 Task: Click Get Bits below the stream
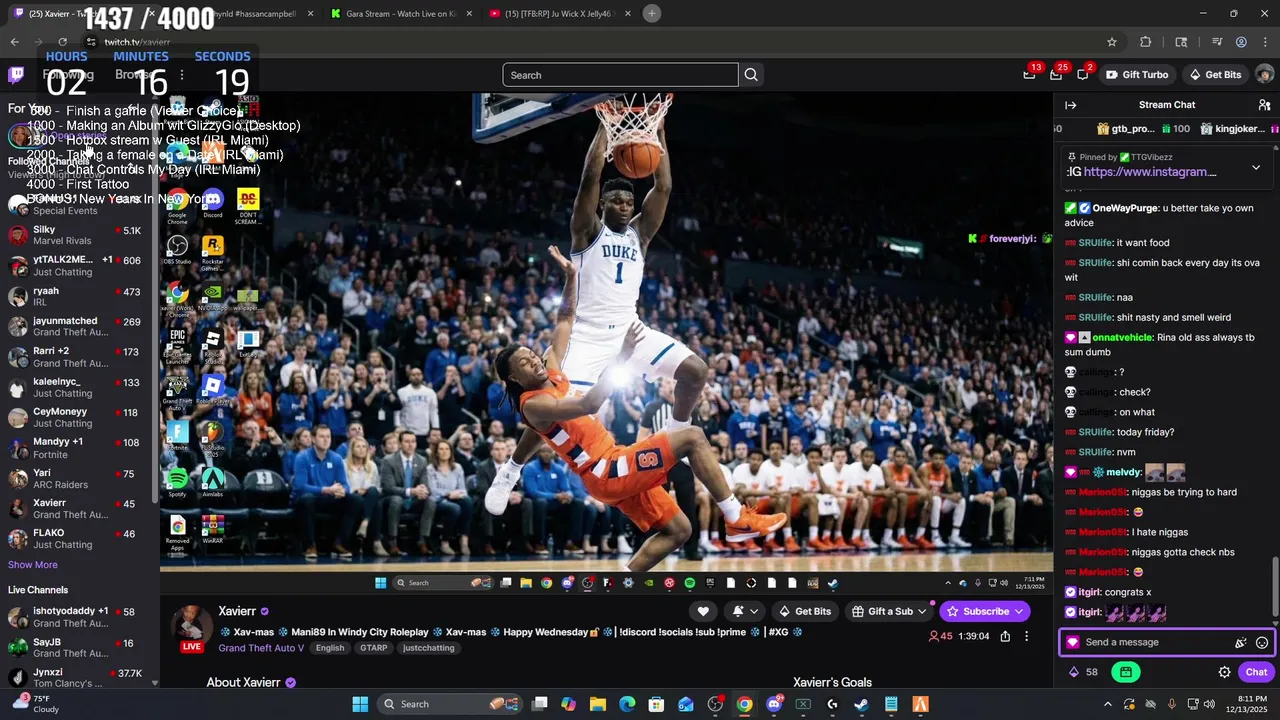coord(804,611)
